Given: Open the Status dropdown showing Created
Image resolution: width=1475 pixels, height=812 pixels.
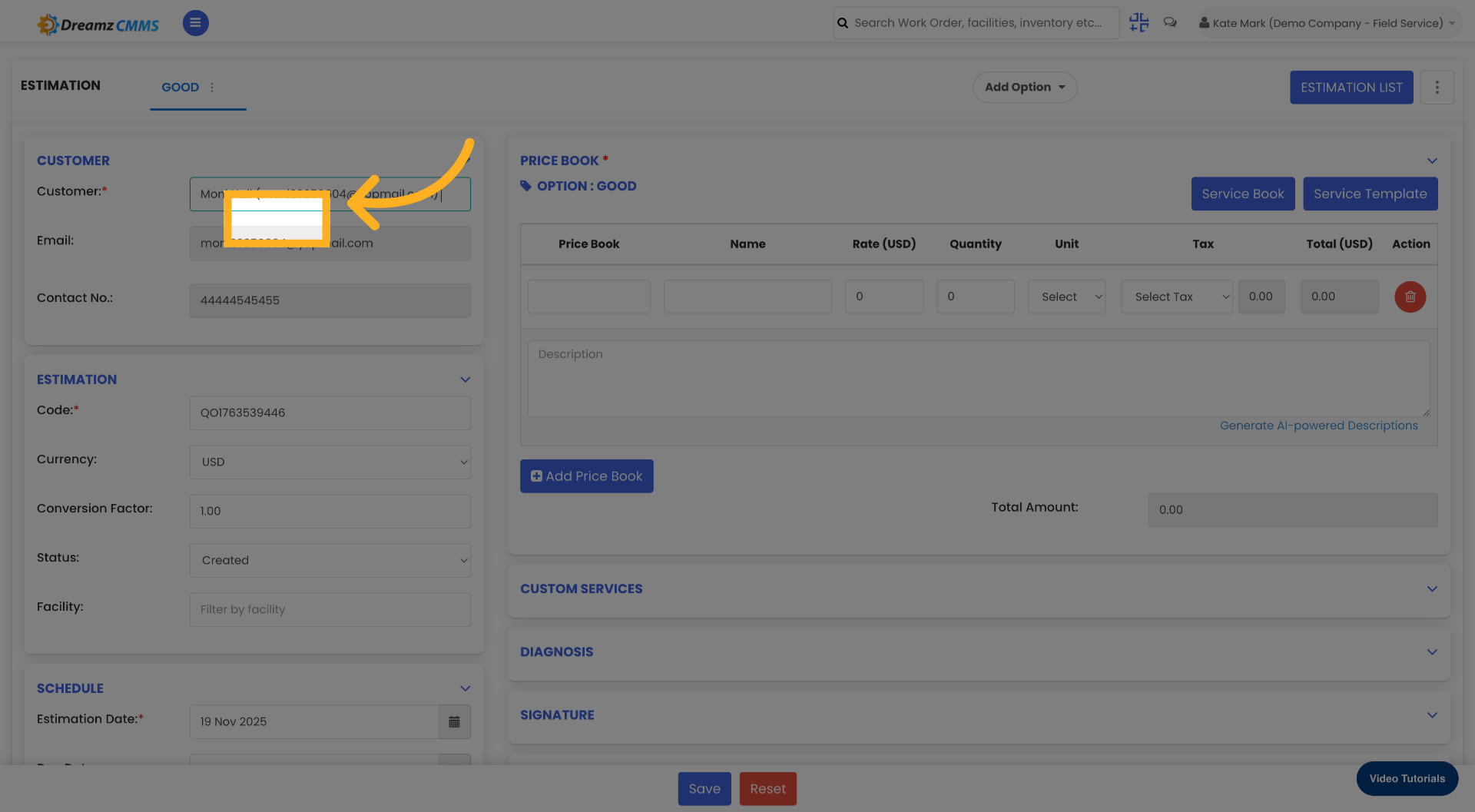Looking at the screenshot, I should click(330, 560).
